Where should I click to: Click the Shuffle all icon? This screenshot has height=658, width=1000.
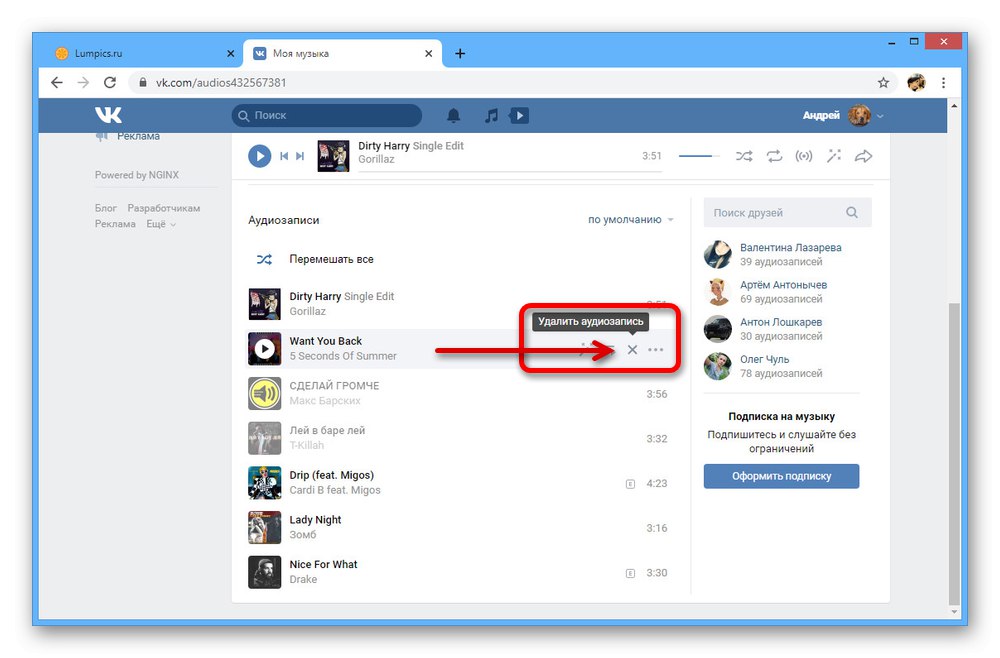tap(264, 260)
